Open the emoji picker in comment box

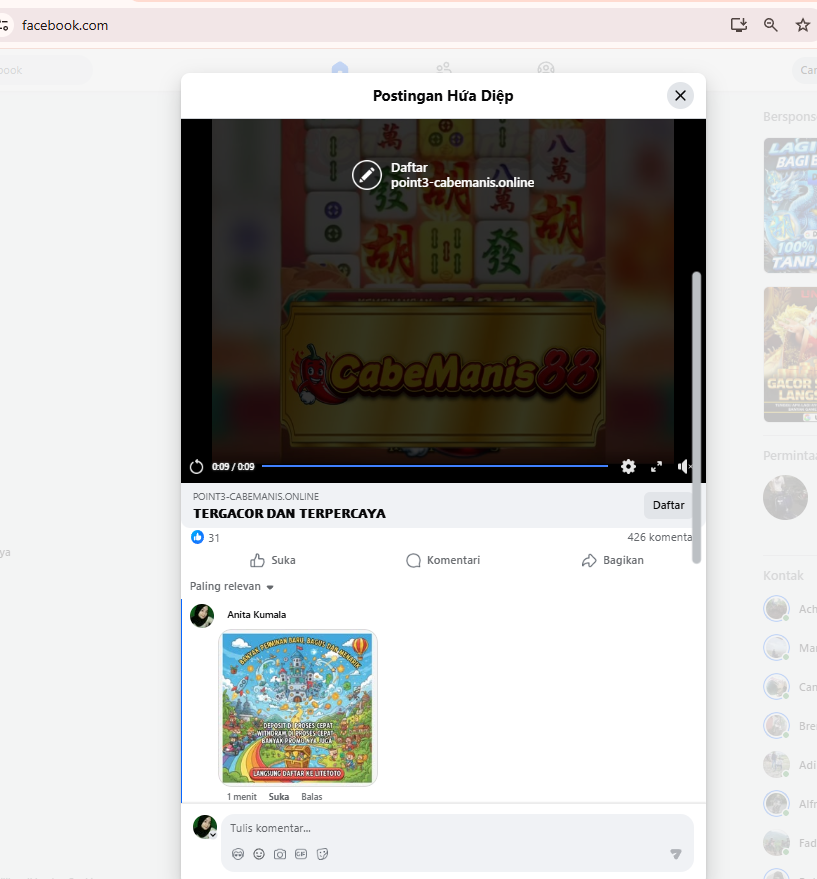coord(259,854)
